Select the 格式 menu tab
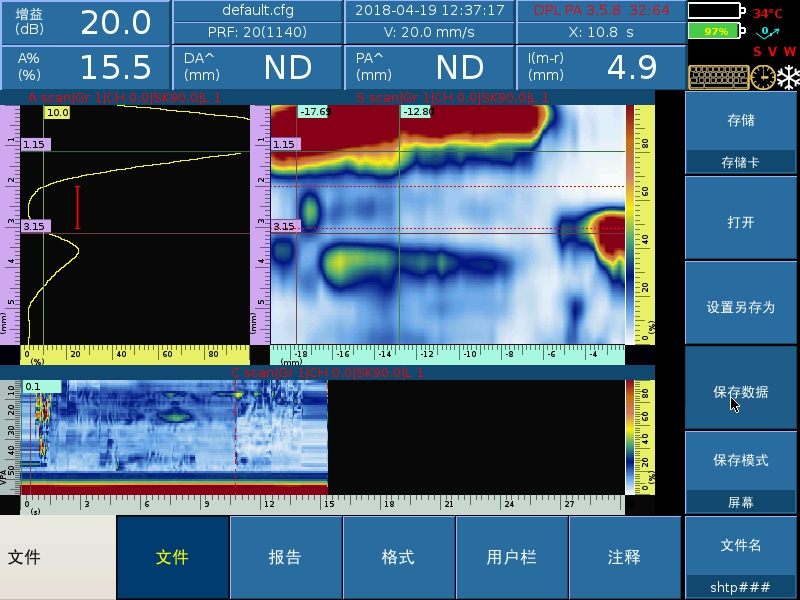The image size is (800, 600). tap(398, 557)
